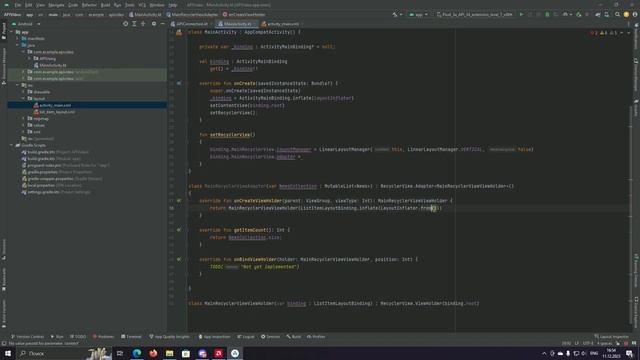Click the Windows Start button
Viewport: 640px width, 360px height.
8,353
